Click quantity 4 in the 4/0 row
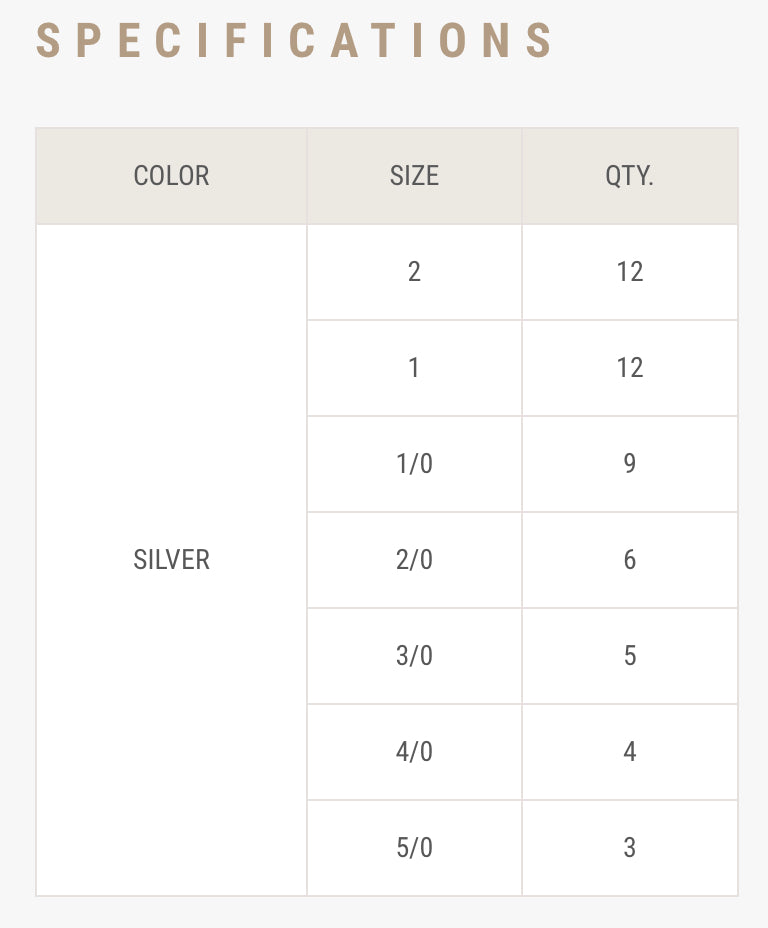768x928 pixels. [630, 752]
